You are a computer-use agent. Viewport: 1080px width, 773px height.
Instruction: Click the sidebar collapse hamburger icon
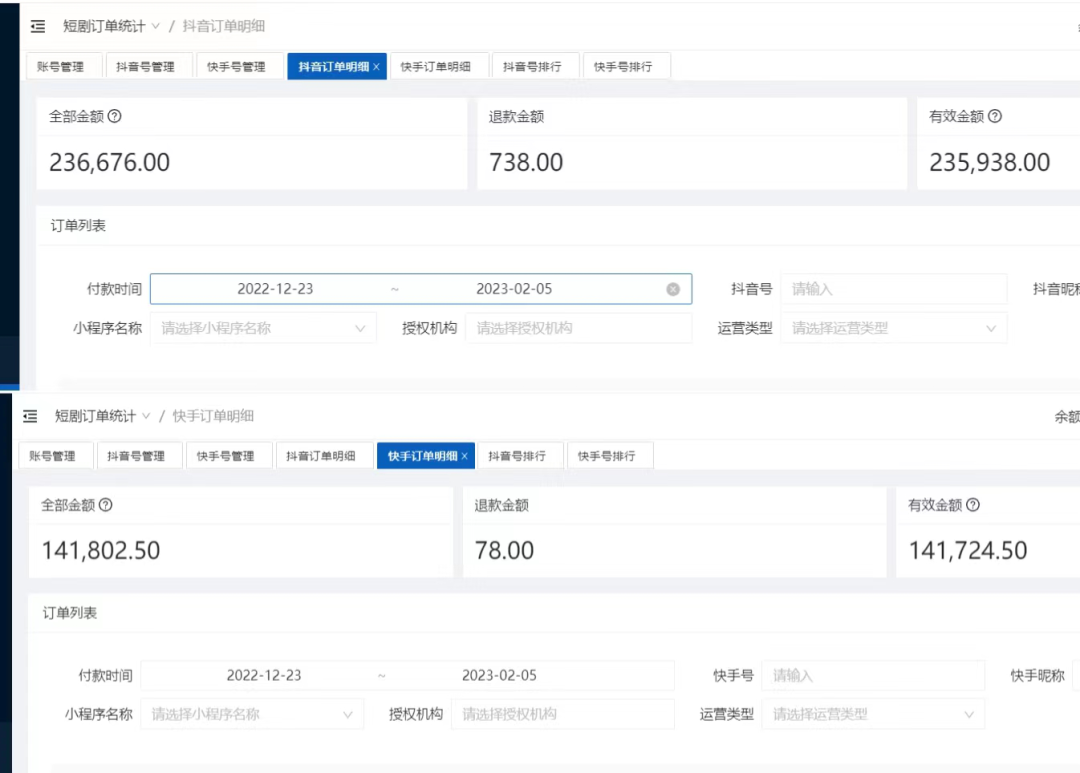pyautogui.click(x=37, y=25)
